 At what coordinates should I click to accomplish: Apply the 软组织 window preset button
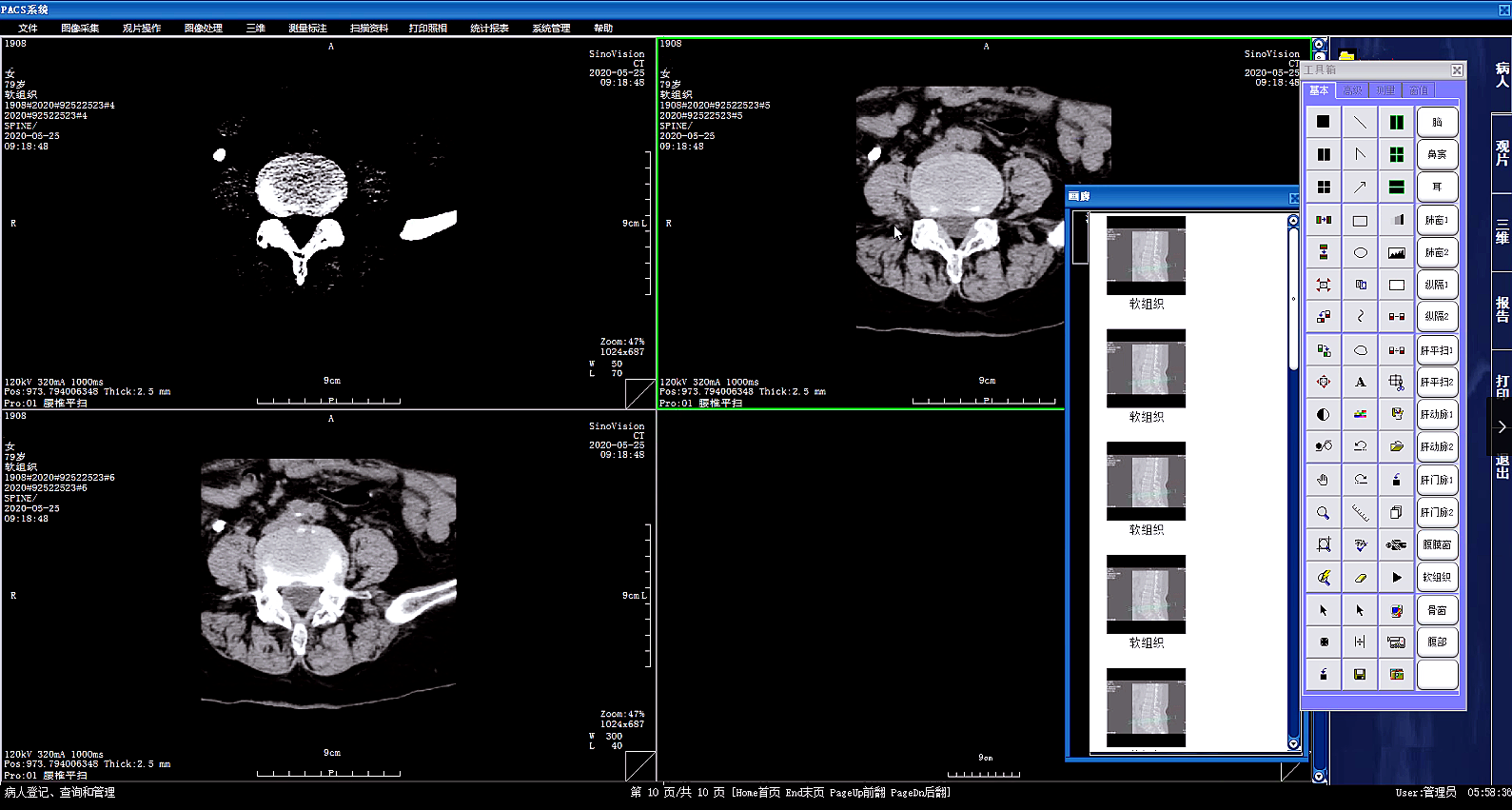tap(1437, 577)
